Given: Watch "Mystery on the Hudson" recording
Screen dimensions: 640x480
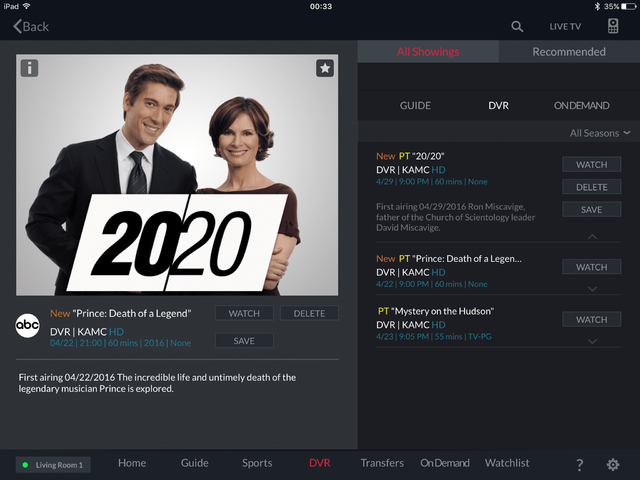Looking at the screenshot, I should (591, 320).
